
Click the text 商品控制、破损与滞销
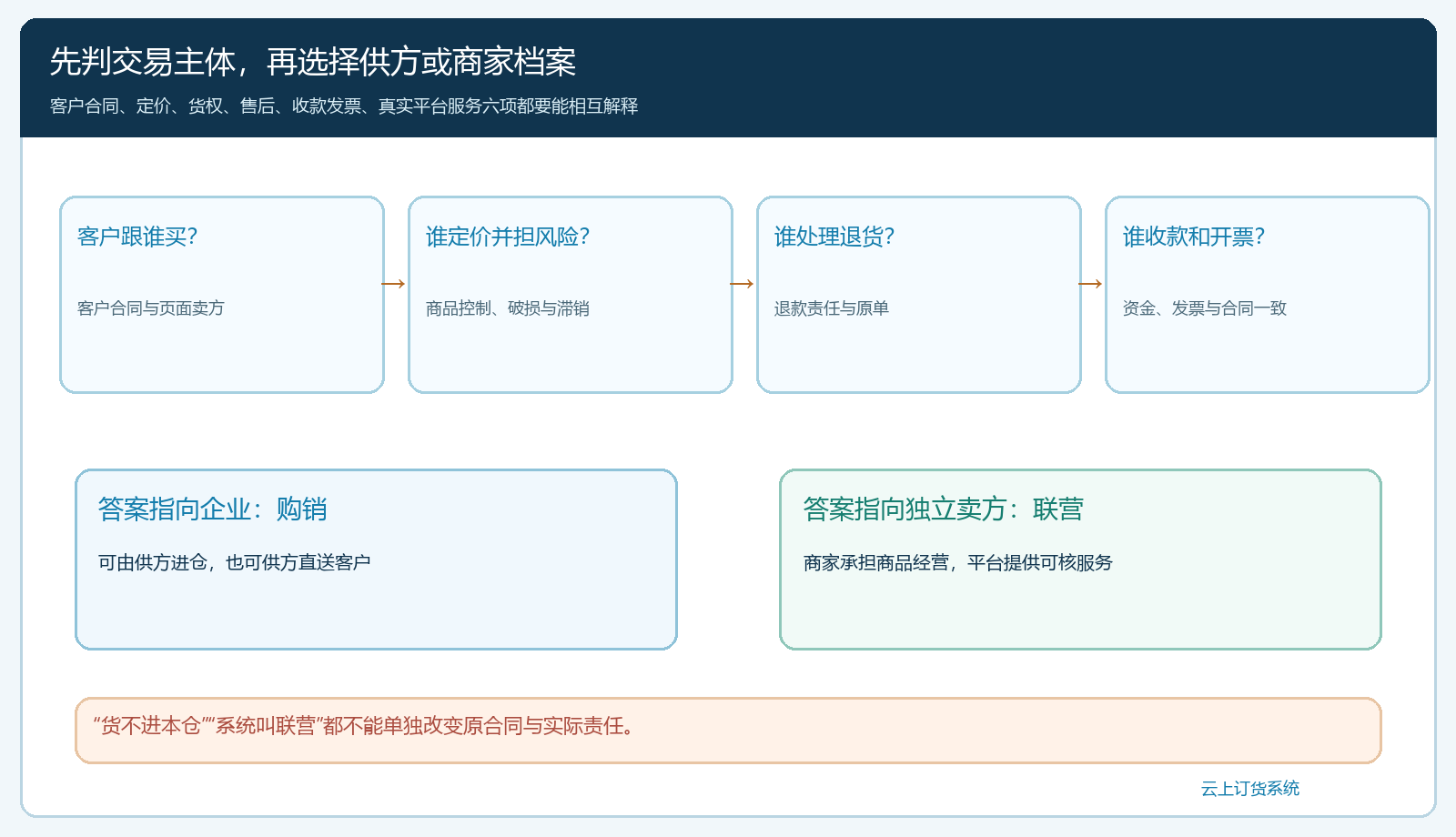tap(508, 308)
